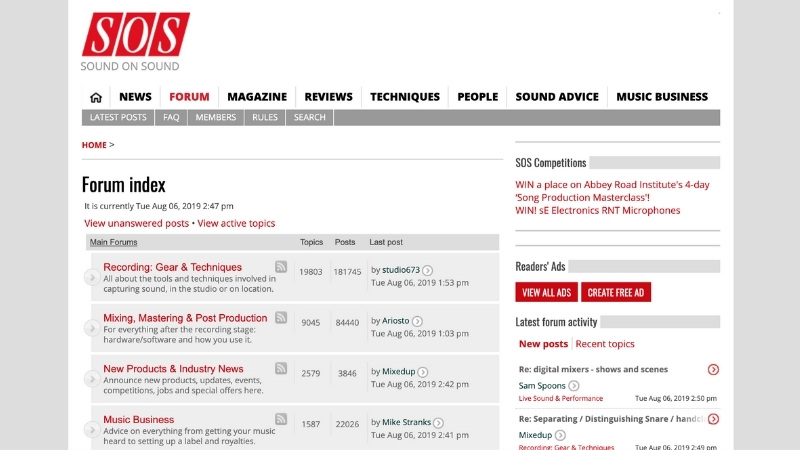This screenshot has height=450, width=800.
Task: Open the Magazine menu item
Action: (257, 97)
